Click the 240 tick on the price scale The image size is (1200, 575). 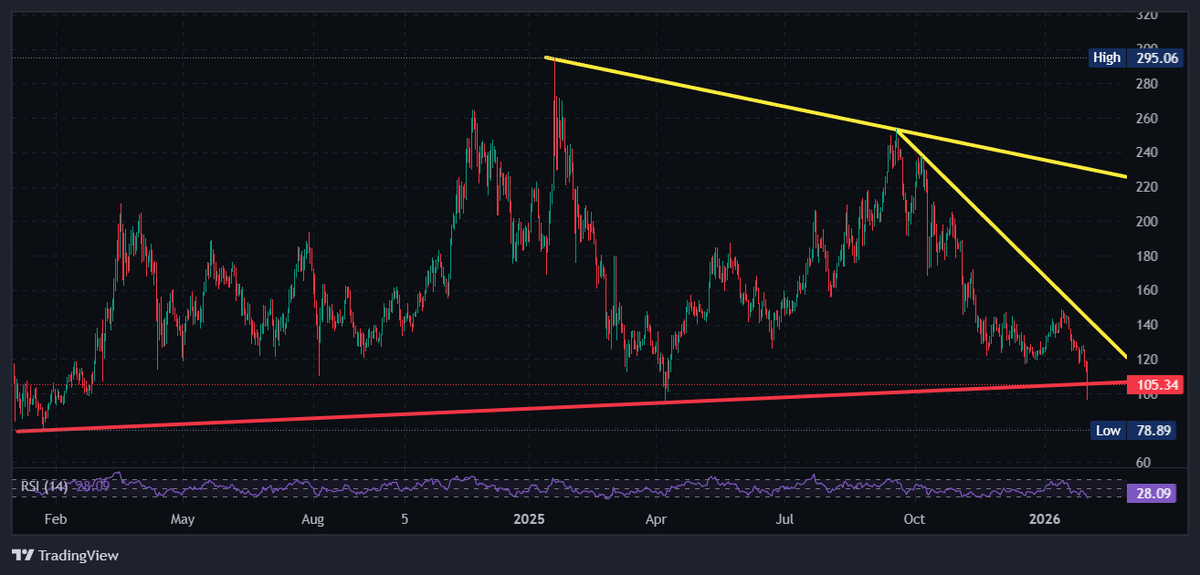click(x=1147, y=152)
